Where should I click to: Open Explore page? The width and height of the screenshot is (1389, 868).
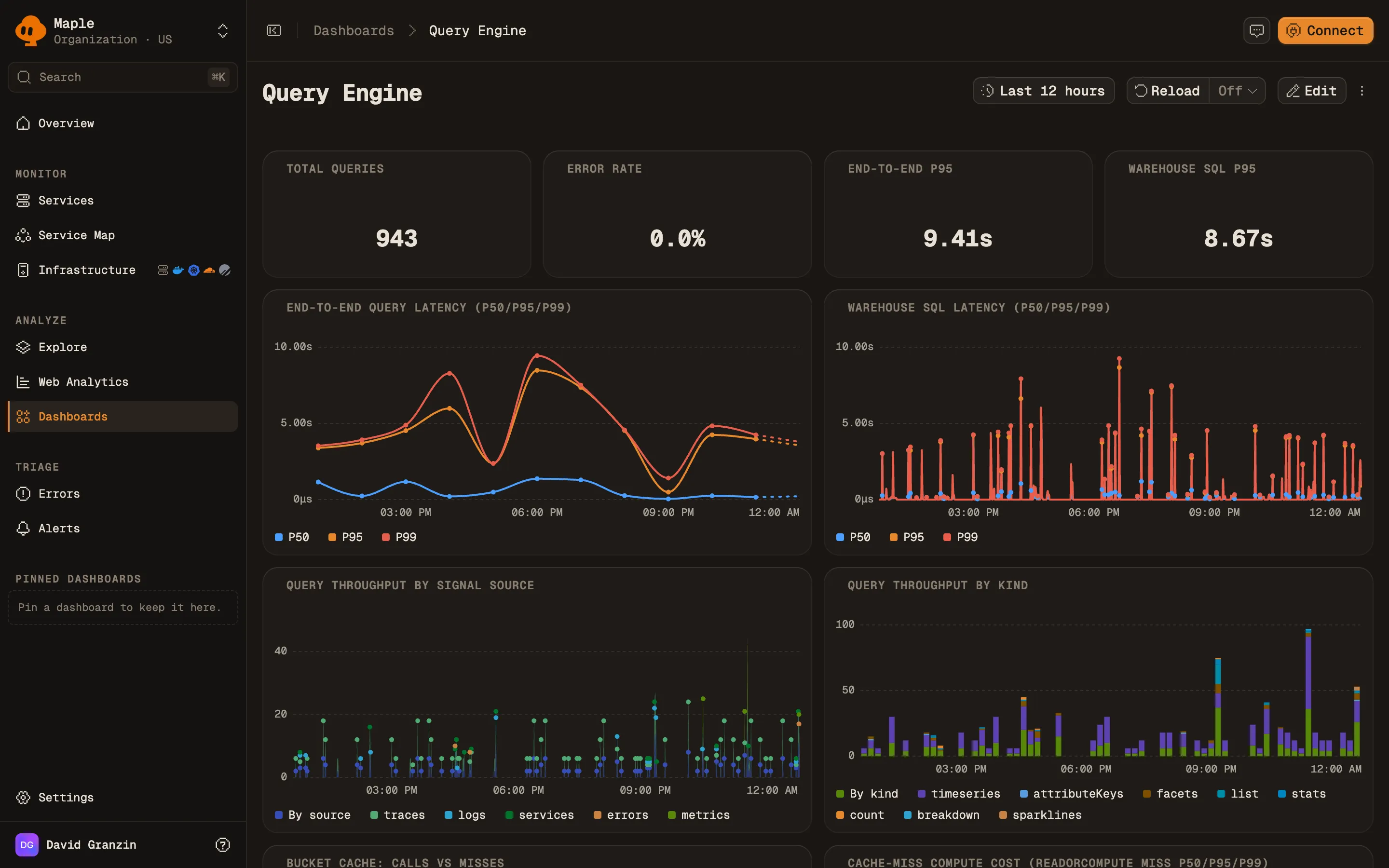point(123,347)
